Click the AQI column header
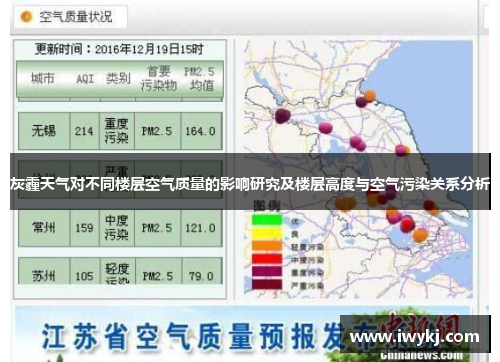This screenshot has height=362, width=500. coord(85,79)
